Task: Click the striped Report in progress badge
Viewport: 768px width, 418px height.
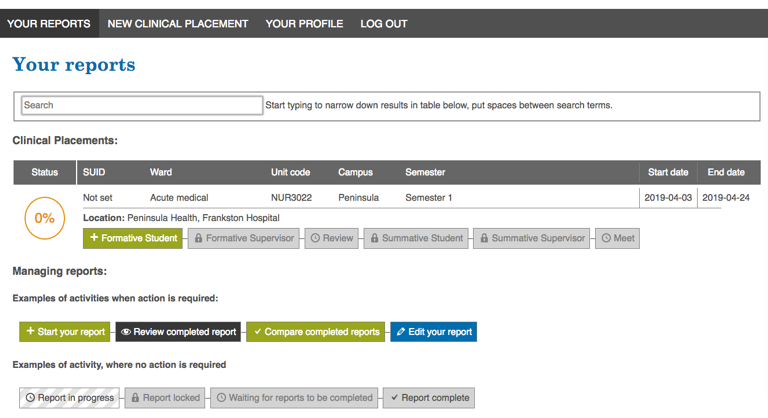Action: pyautogui.click(x=69, y=397)
